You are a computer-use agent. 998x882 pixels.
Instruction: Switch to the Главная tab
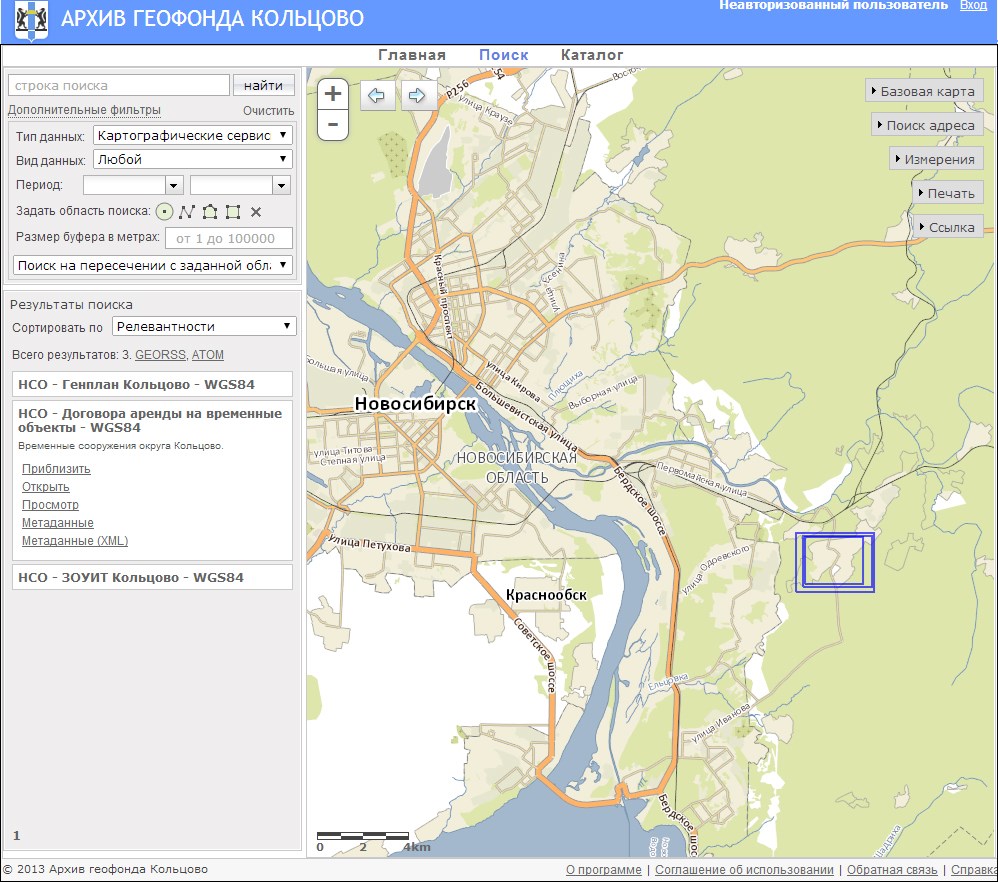pos(412,55)
